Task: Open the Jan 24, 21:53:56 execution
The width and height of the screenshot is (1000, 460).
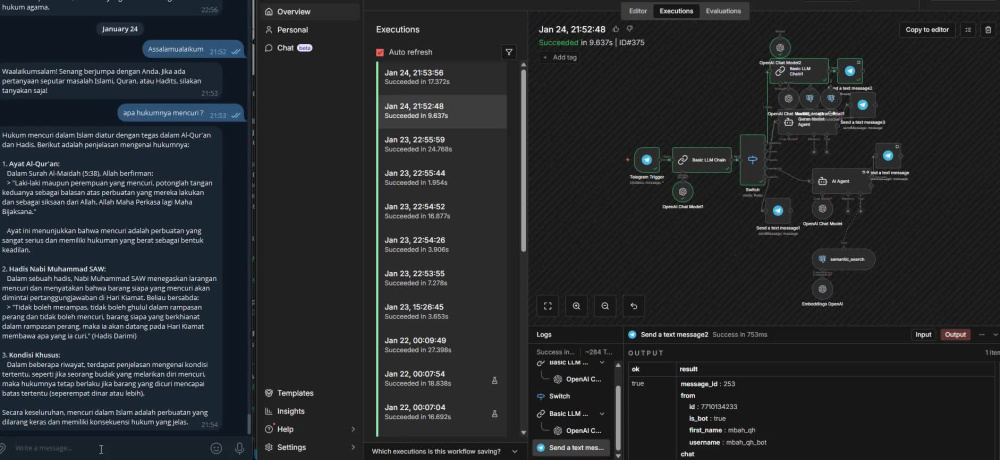Action: pyautogui.click(x=443, y=78)
